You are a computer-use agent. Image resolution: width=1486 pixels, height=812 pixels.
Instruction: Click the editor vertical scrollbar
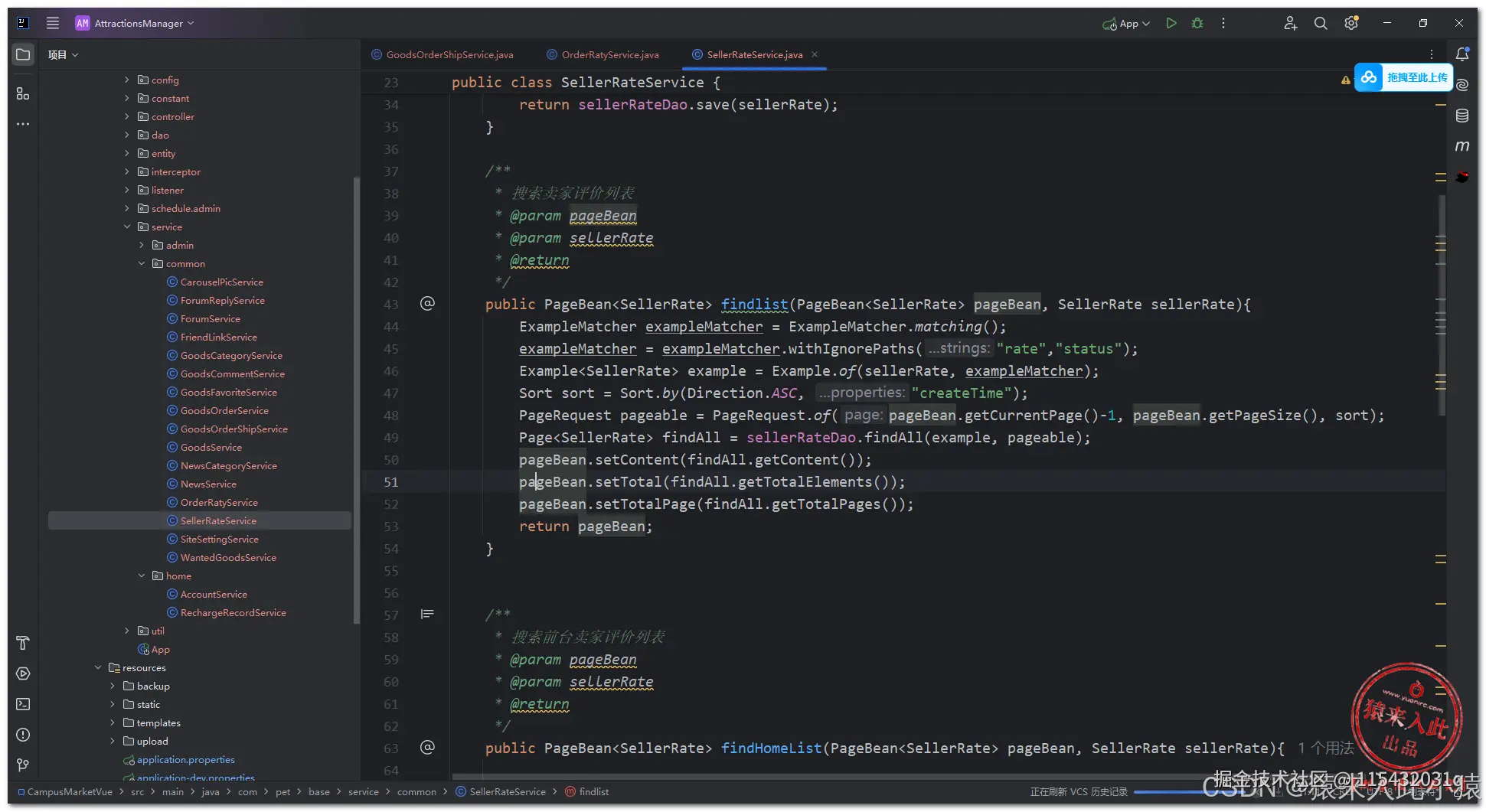click(1442, 306)
